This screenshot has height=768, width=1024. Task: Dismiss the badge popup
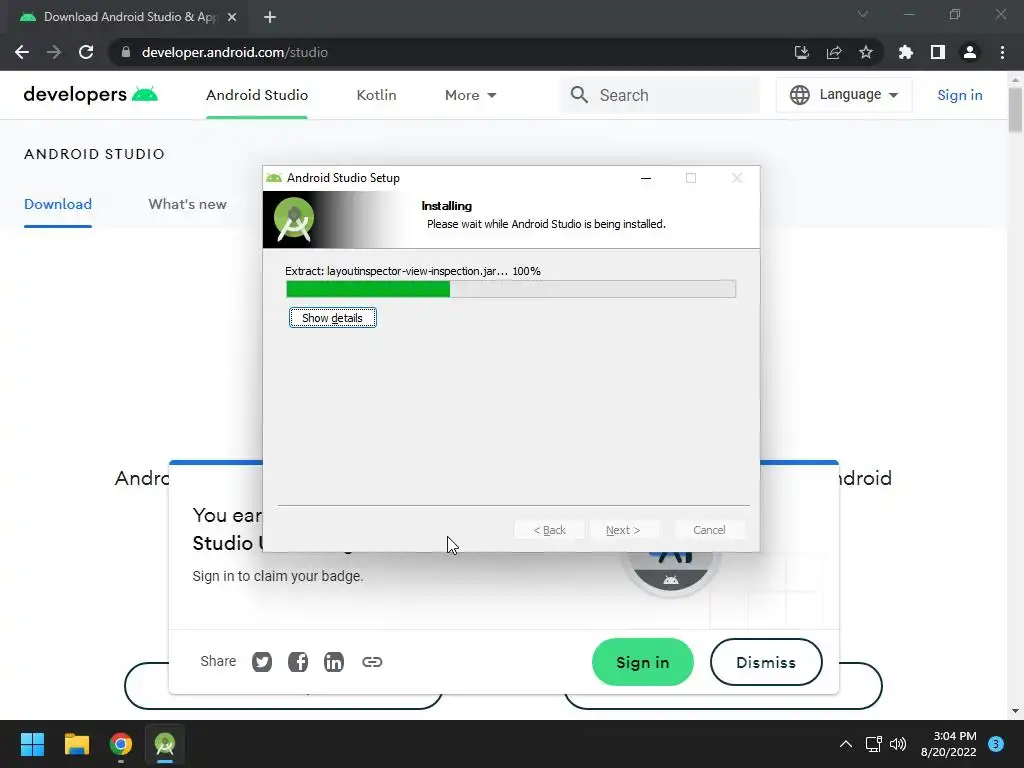[765, 662]
